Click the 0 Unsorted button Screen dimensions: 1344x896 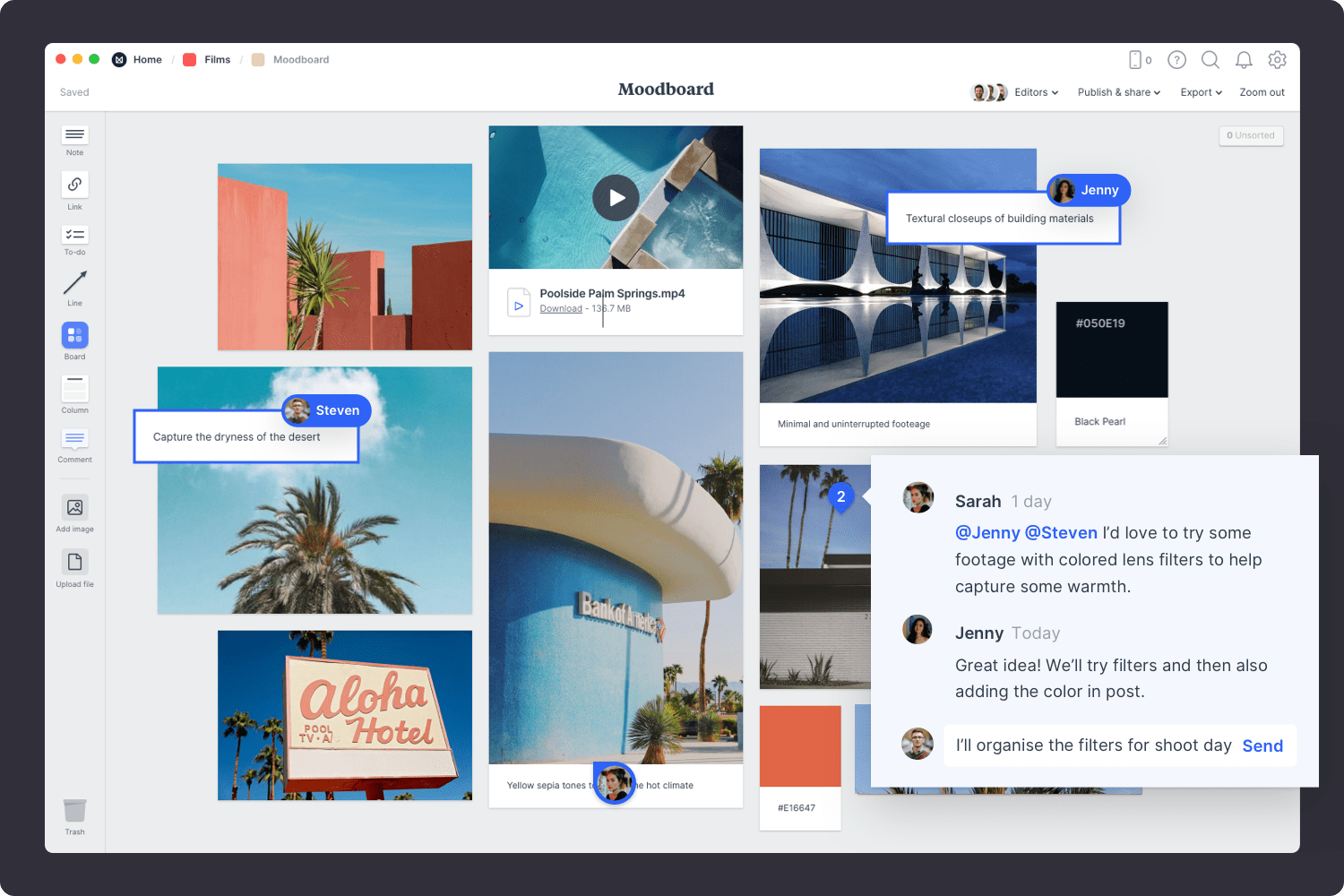1251,136
